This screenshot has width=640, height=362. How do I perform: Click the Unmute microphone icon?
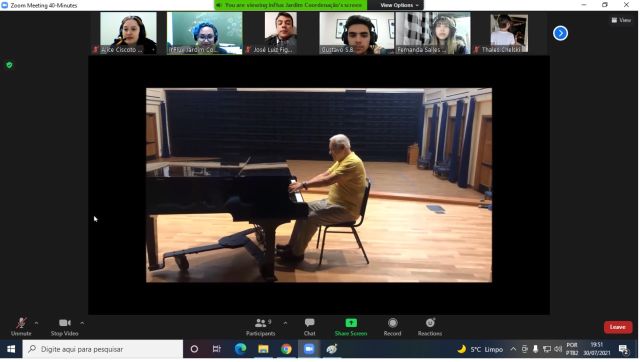point(21,323)
